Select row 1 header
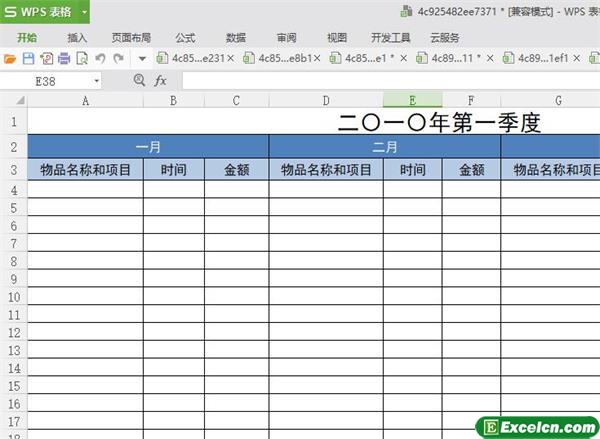Screen dimensions: 600x439 pos(14,122)
